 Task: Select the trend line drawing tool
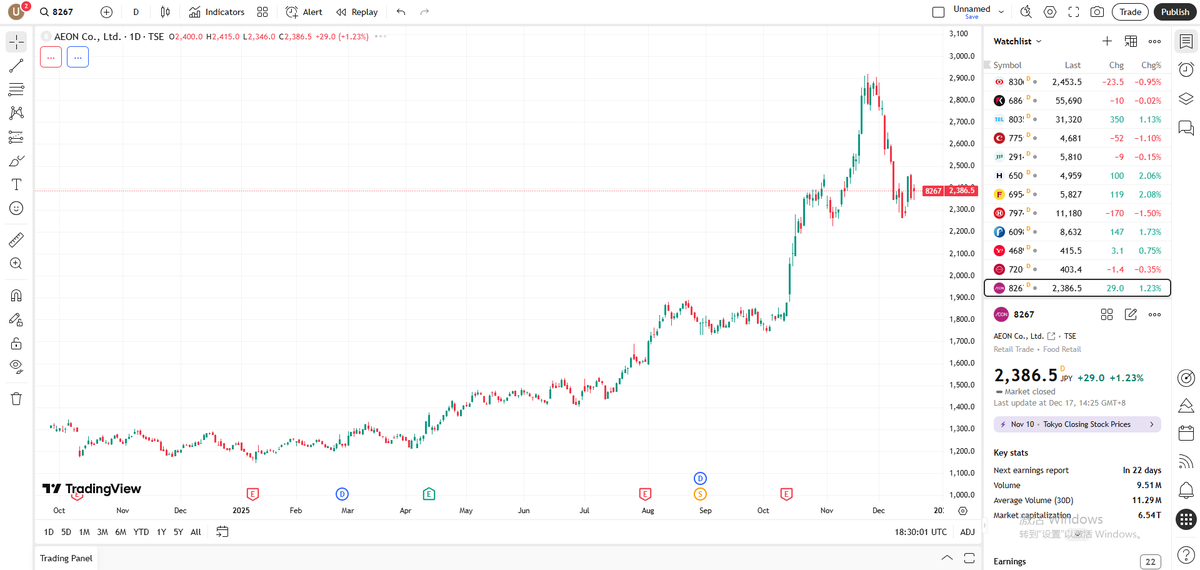(16, 66)
